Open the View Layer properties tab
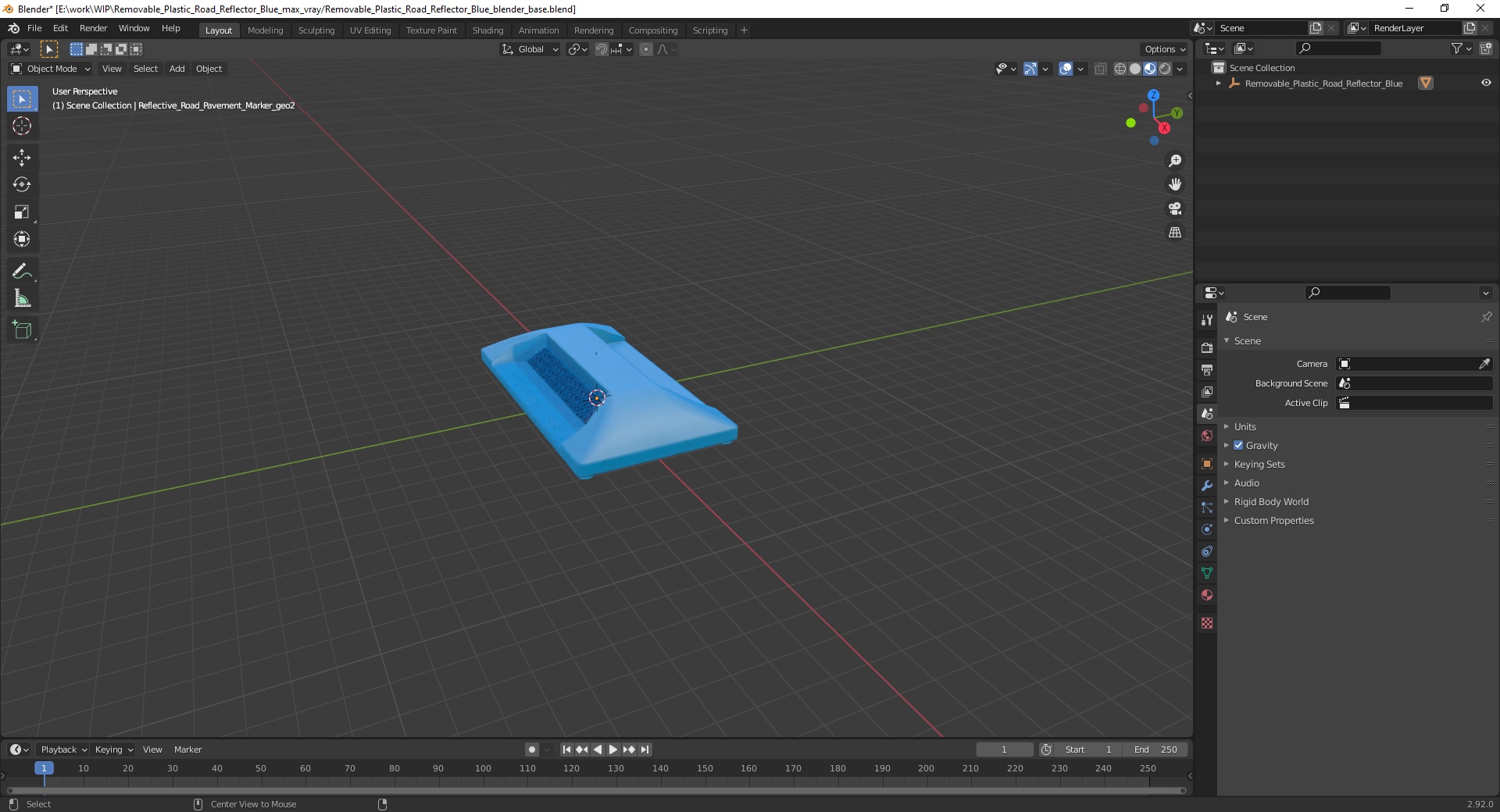 (x=1207, y=391)
